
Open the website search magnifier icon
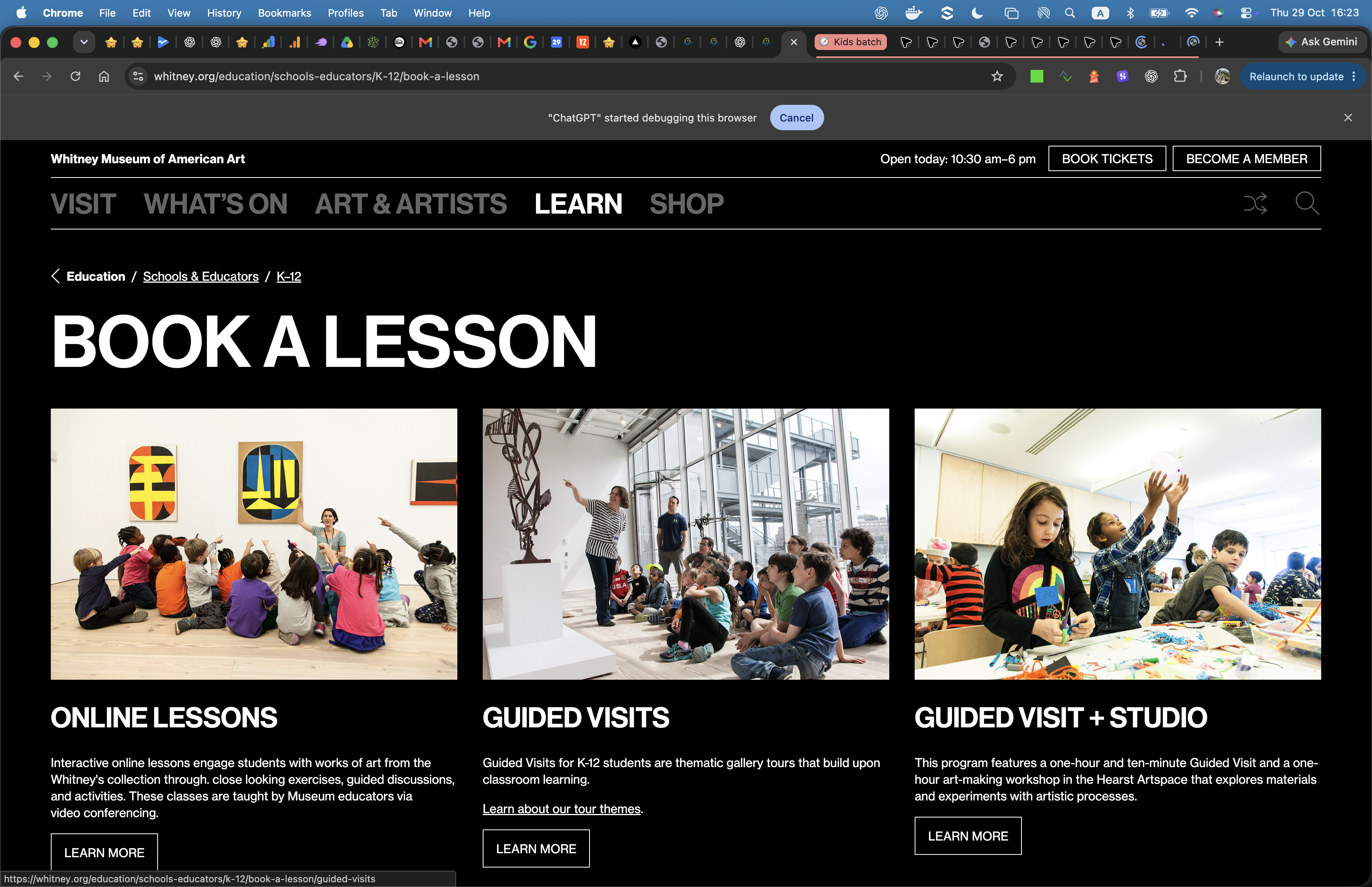click(1307, 203)
